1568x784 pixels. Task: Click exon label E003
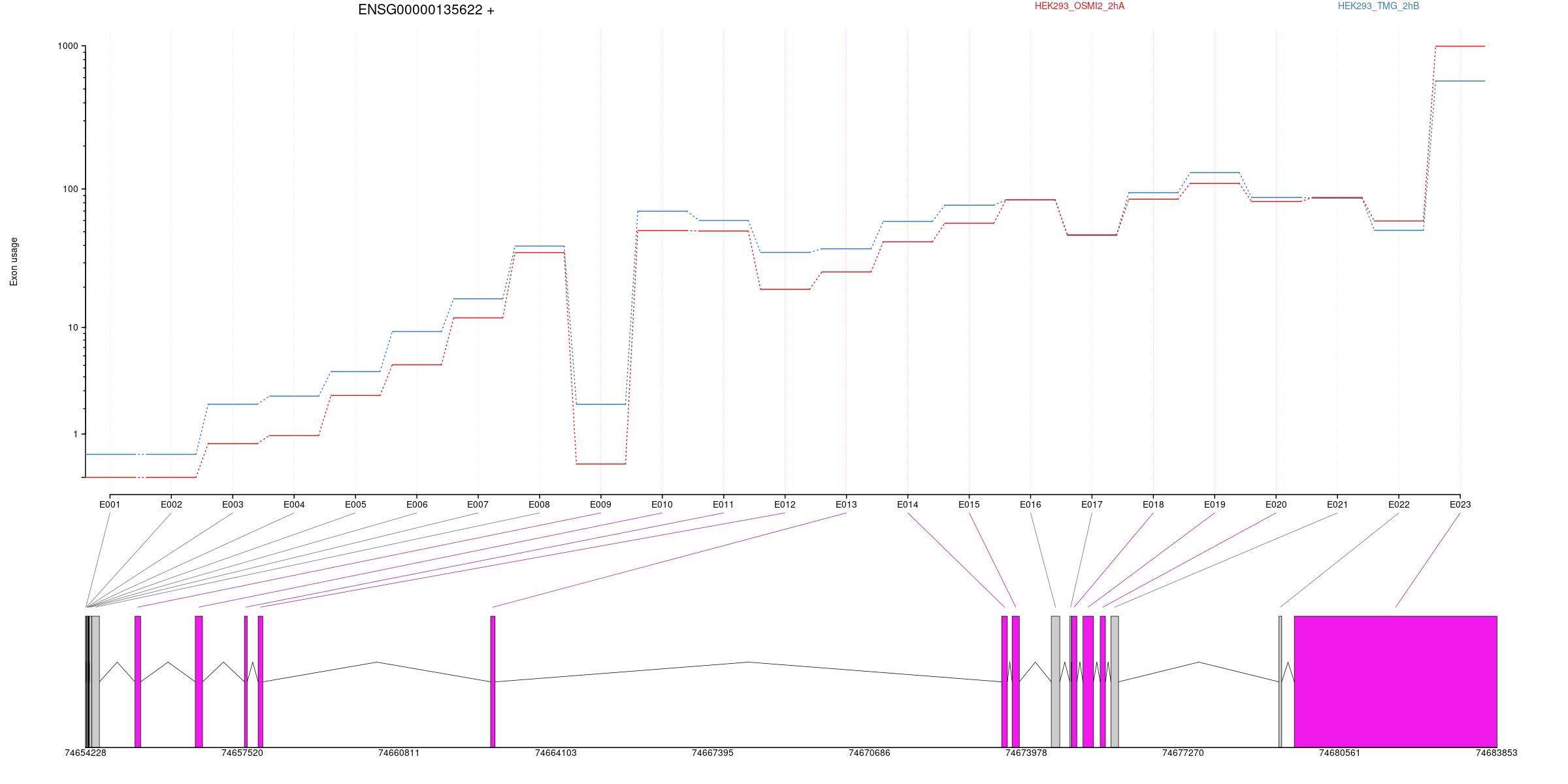click(x=233, y=504)
